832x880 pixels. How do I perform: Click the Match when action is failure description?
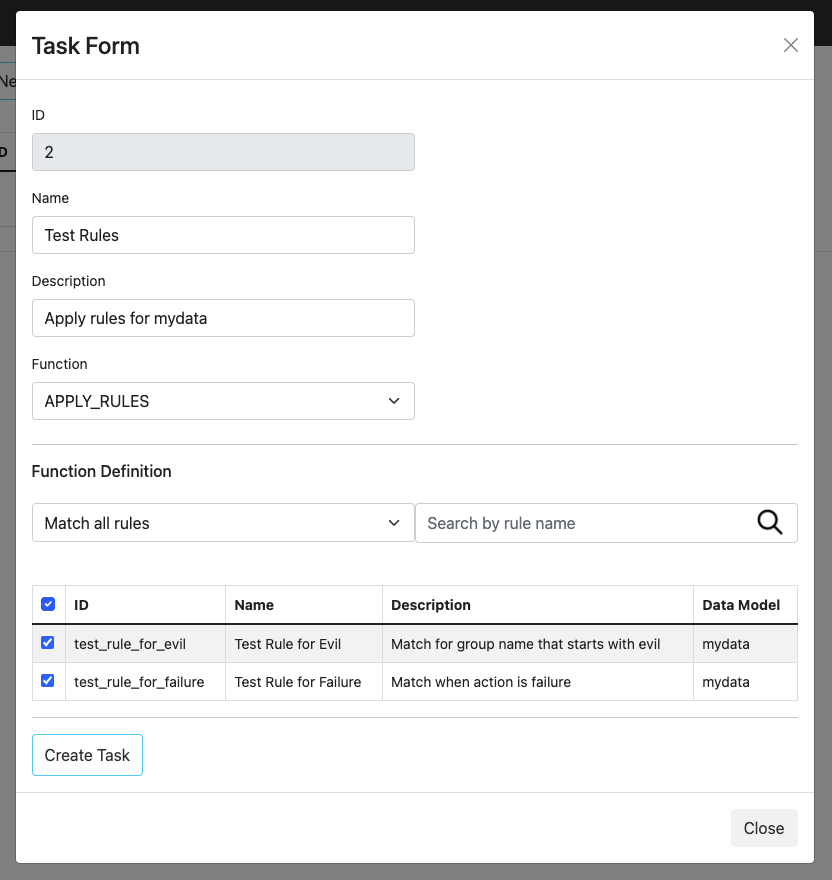481,682
